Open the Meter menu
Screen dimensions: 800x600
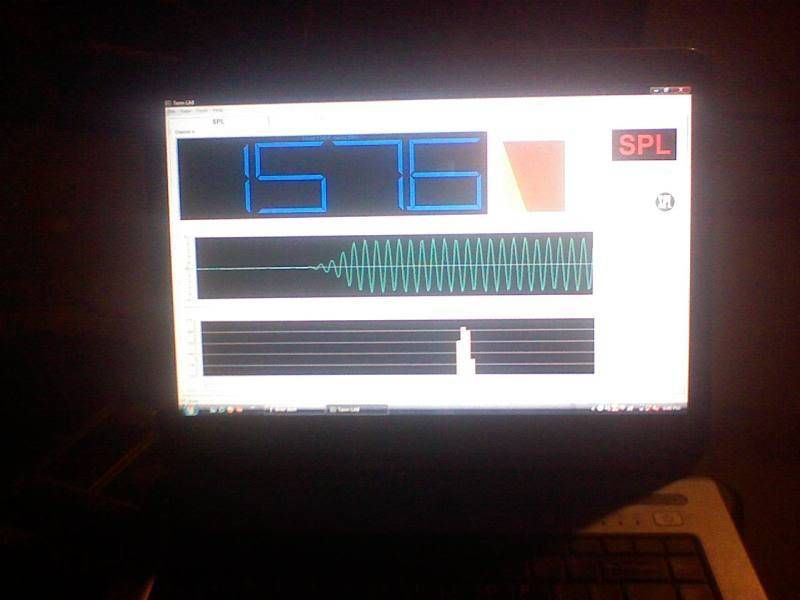(184, 111)
